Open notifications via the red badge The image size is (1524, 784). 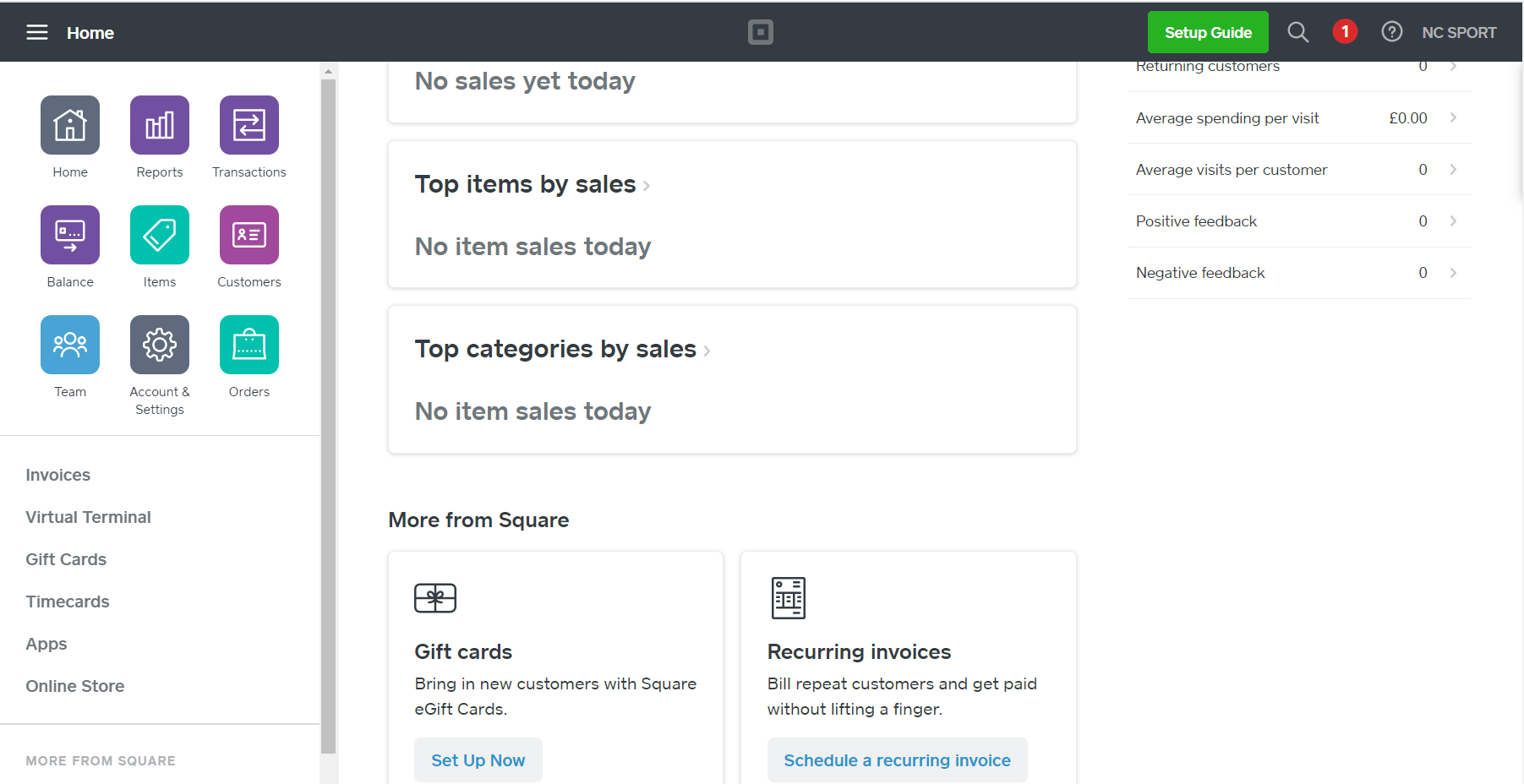1345,31
